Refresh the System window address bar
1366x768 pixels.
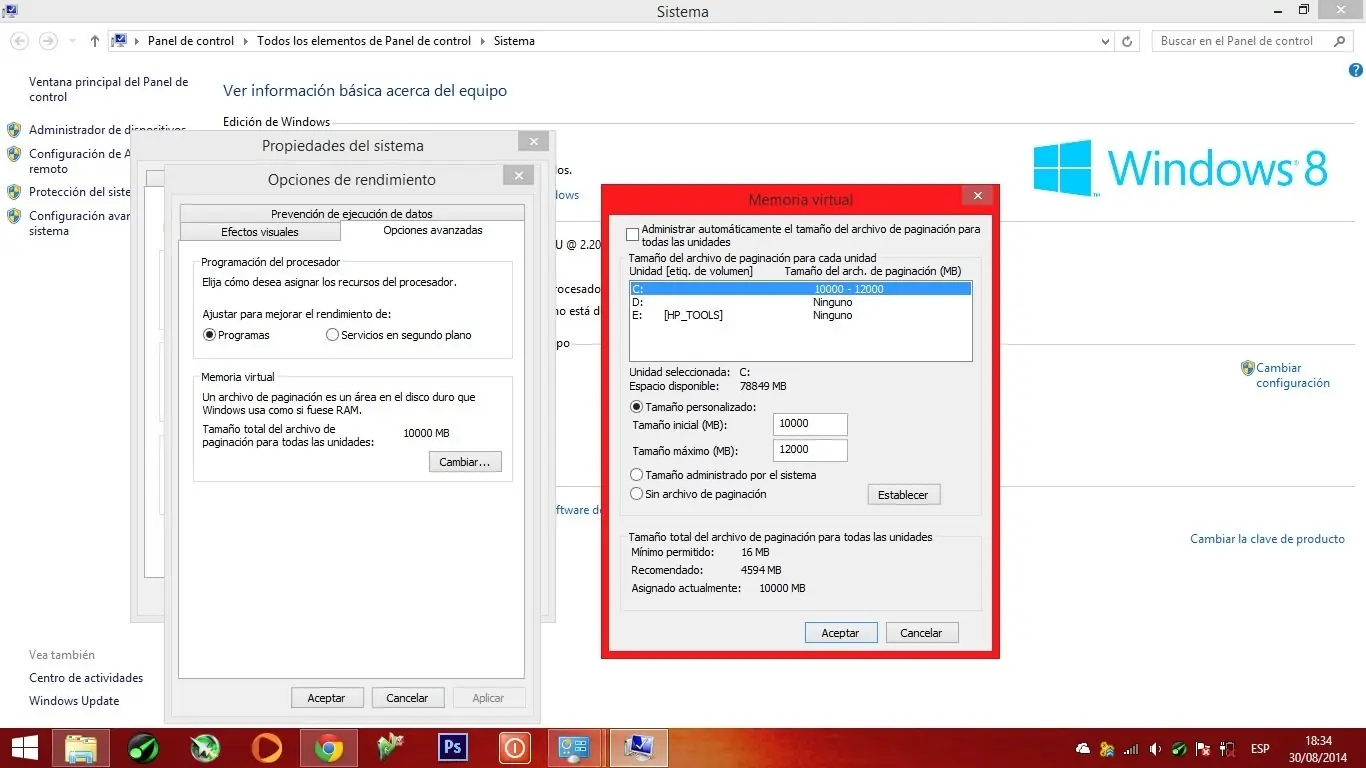pyautogui.click(x=1128, y=41)
